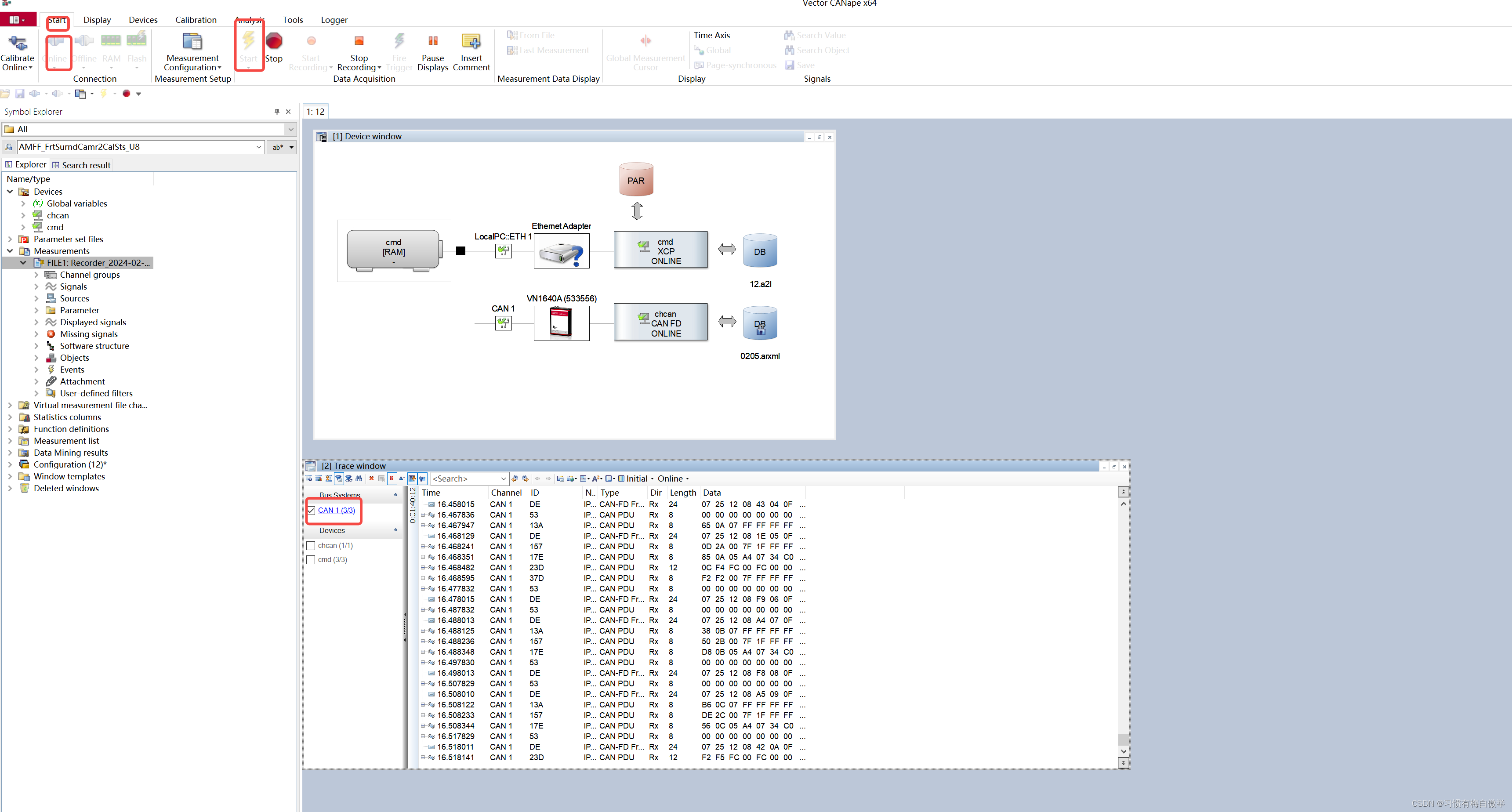This screenshot has width=1512, height=812.
Task: Expand the Signals tree node
Action: (x=36, y=286)
